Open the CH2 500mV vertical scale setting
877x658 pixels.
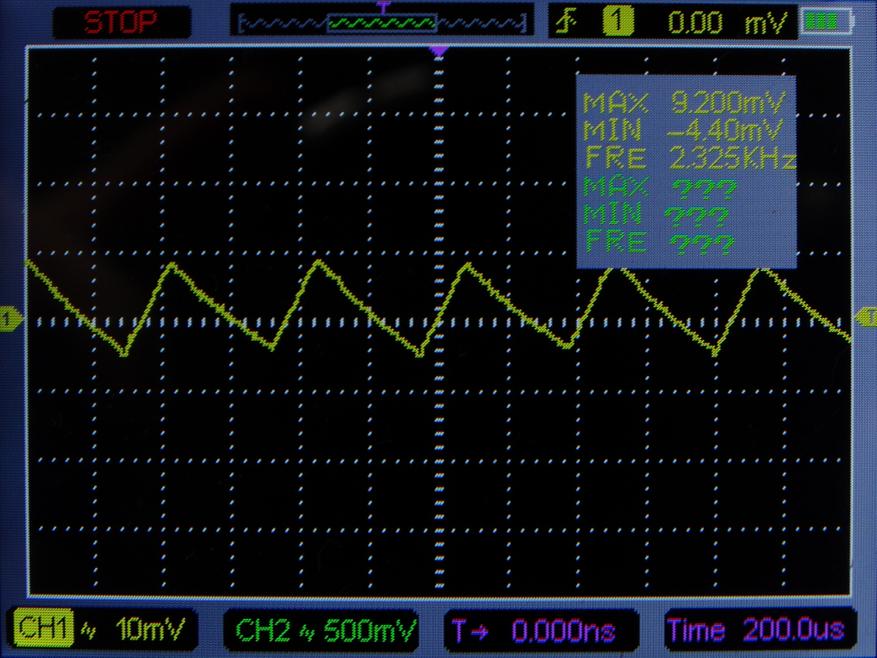[x=366, y=630]
